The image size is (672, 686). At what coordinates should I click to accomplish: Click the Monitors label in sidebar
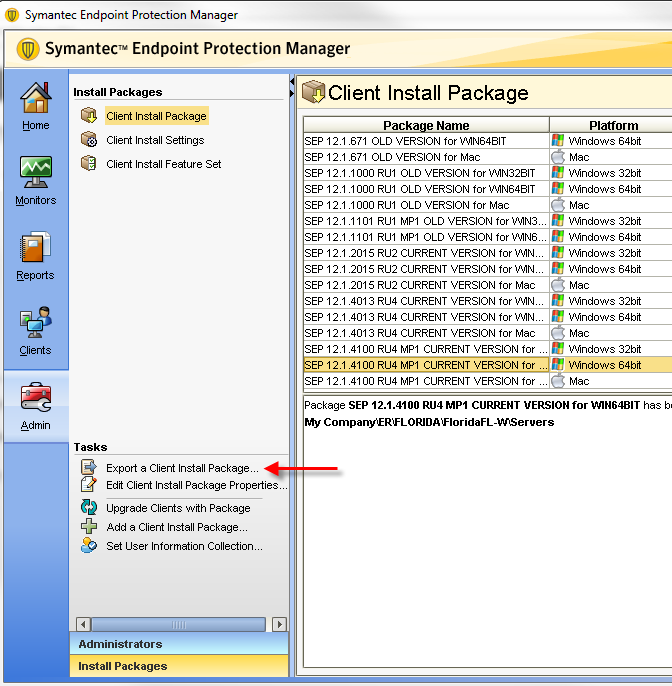36,200
